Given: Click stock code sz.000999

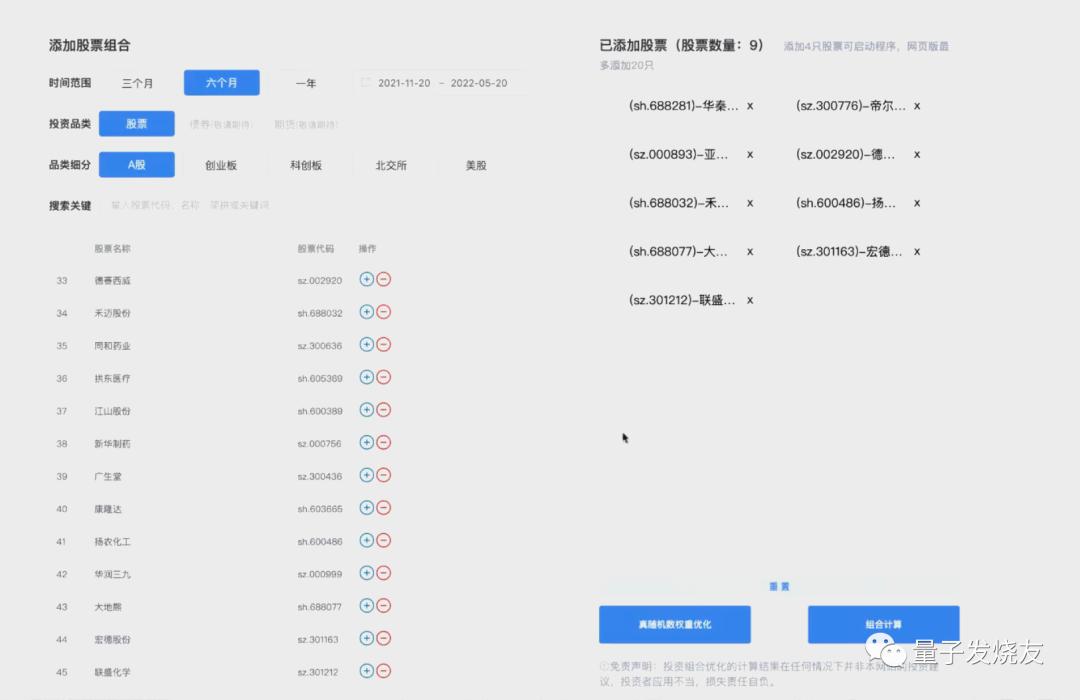Looking at the screenshot, I should [x=320, y=574].
